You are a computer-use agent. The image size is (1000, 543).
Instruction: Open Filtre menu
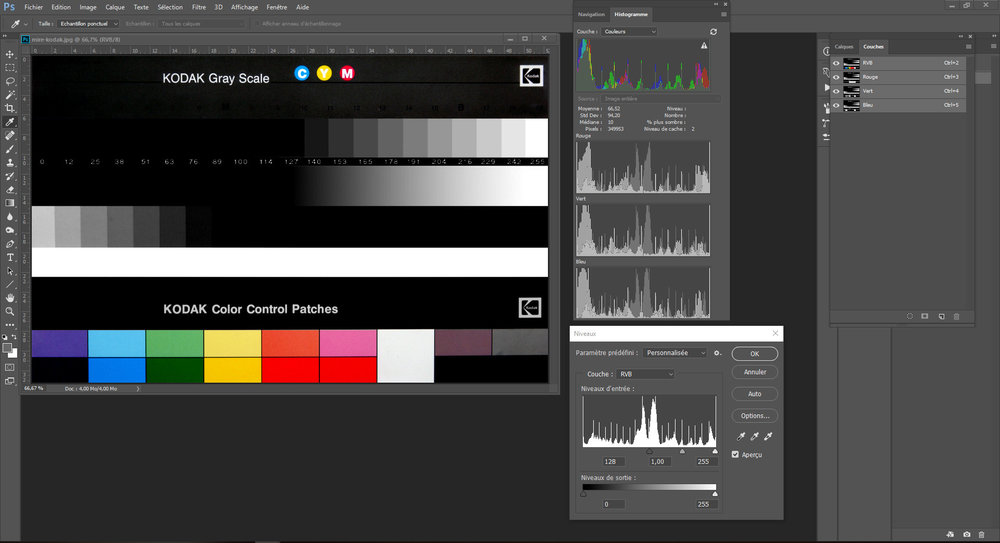click(199, 7)
